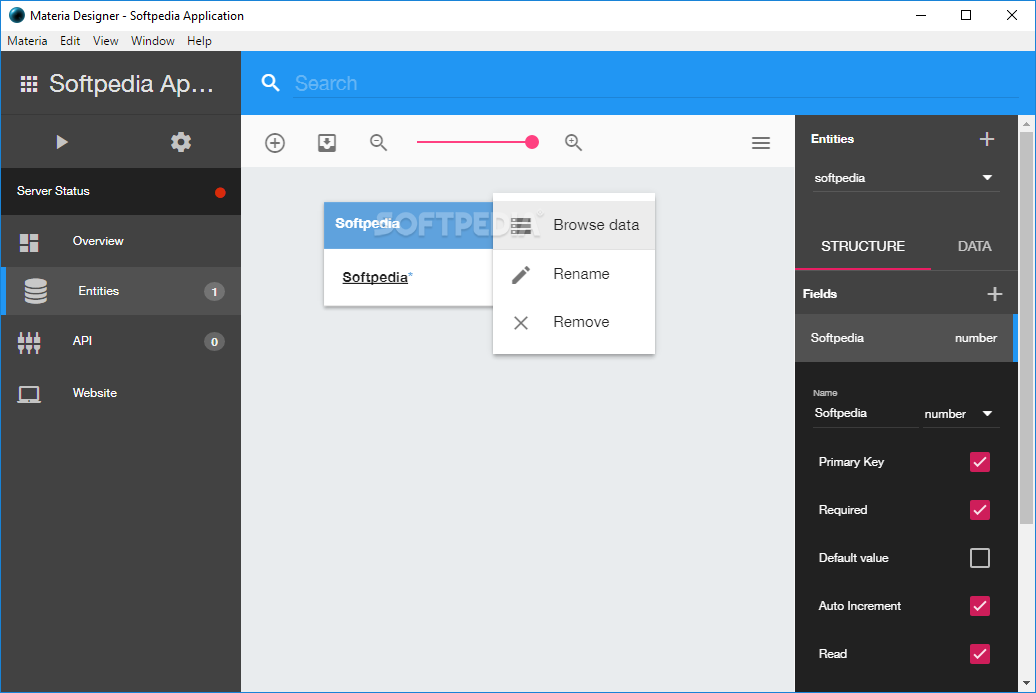The width and height of the screenshot is (1036, 693).
Task: Click the underlined Softpedia field link
Action: (375, 277)
